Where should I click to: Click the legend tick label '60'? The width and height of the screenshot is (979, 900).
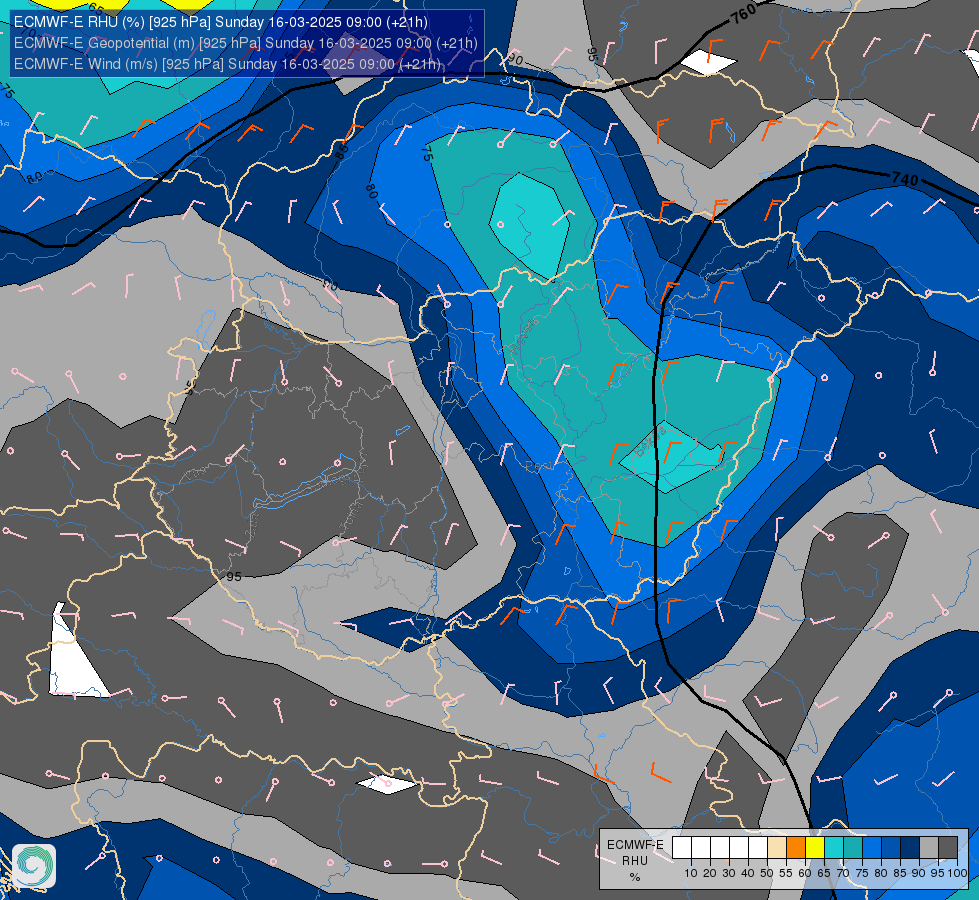pyautogui.click(x=805, y=873)
